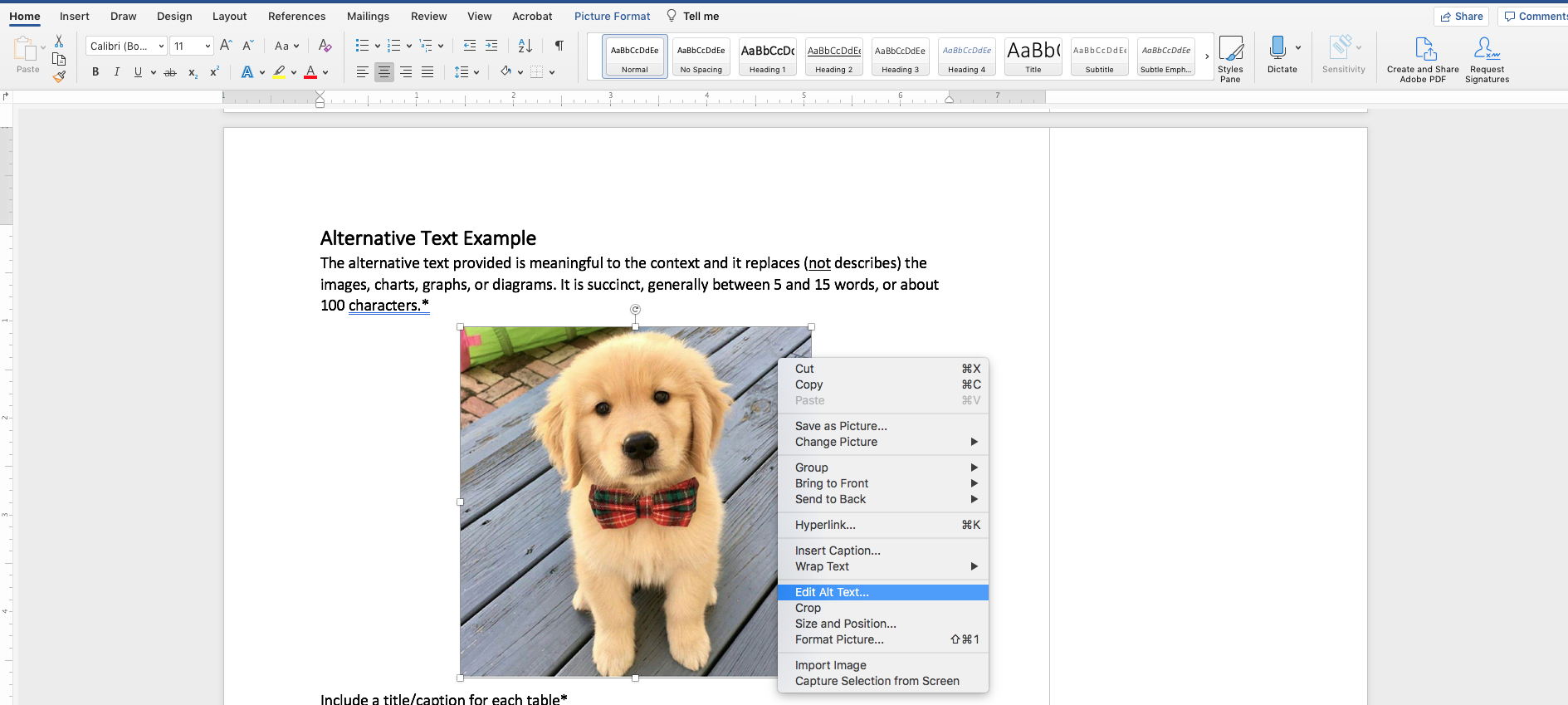This screenshot has height=705, width=1568.
Task: Apply the Subtitle style
Action: pos(1100,56)
